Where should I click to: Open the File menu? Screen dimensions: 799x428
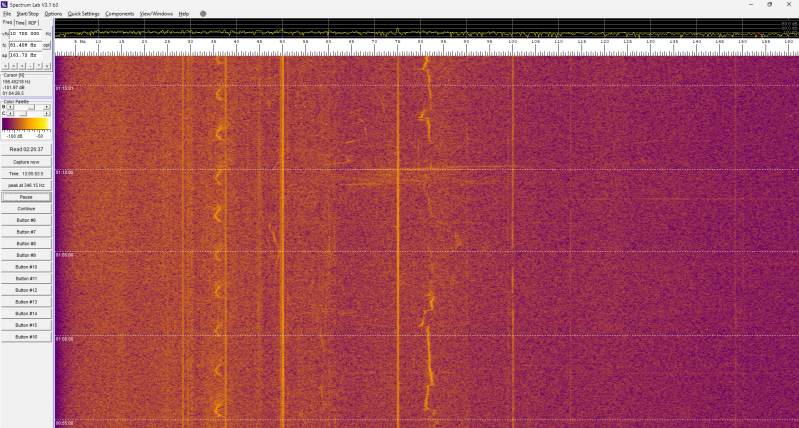pyautogui.click(x=7, y=14)
